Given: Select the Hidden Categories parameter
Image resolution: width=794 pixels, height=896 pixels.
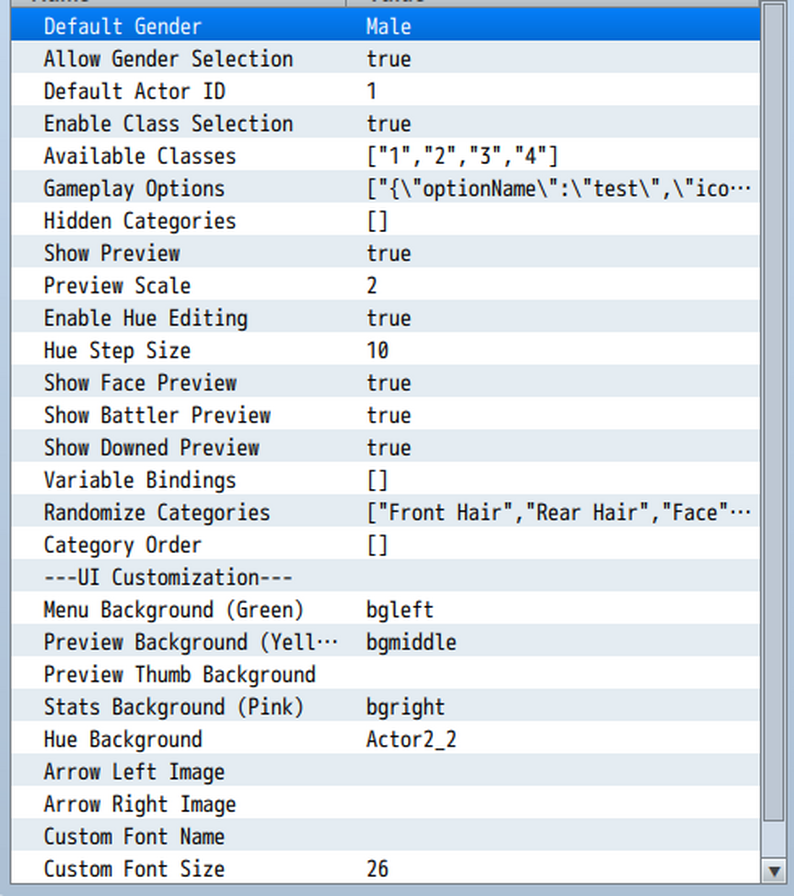Looking at the screenshot, I should pyautogui.click(x=385, y=221).
